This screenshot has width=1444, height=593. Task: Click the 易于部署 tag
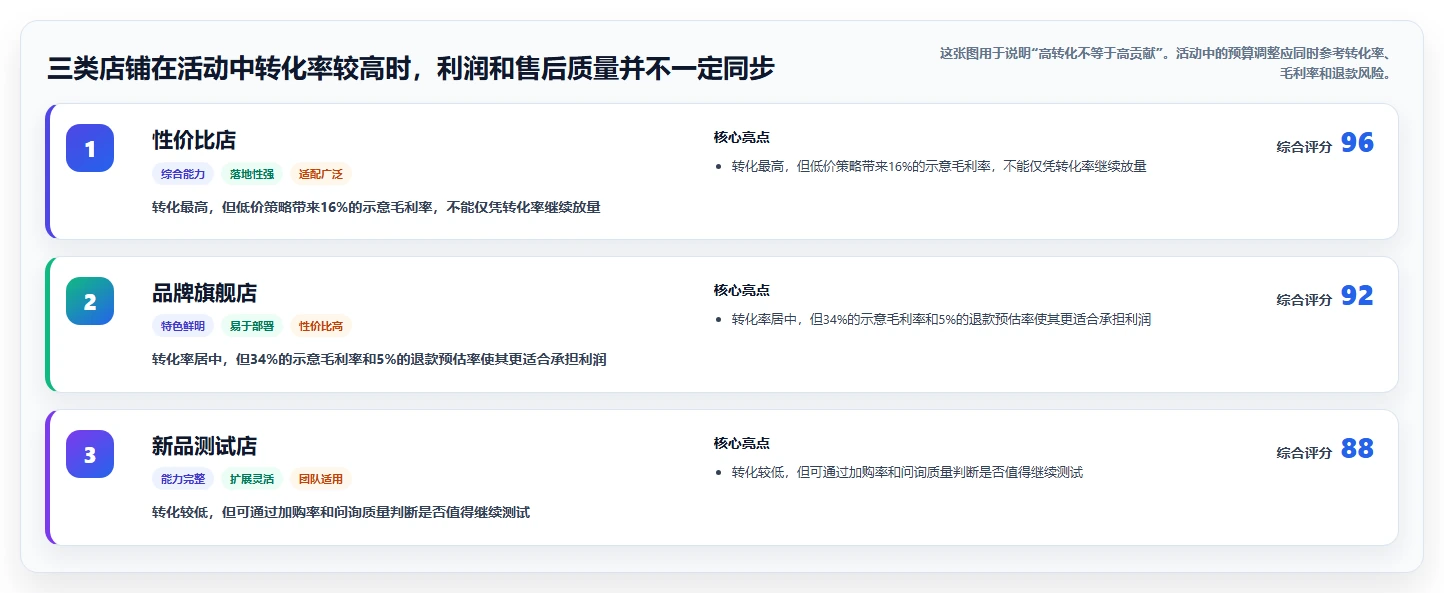[x=252, y=326]
